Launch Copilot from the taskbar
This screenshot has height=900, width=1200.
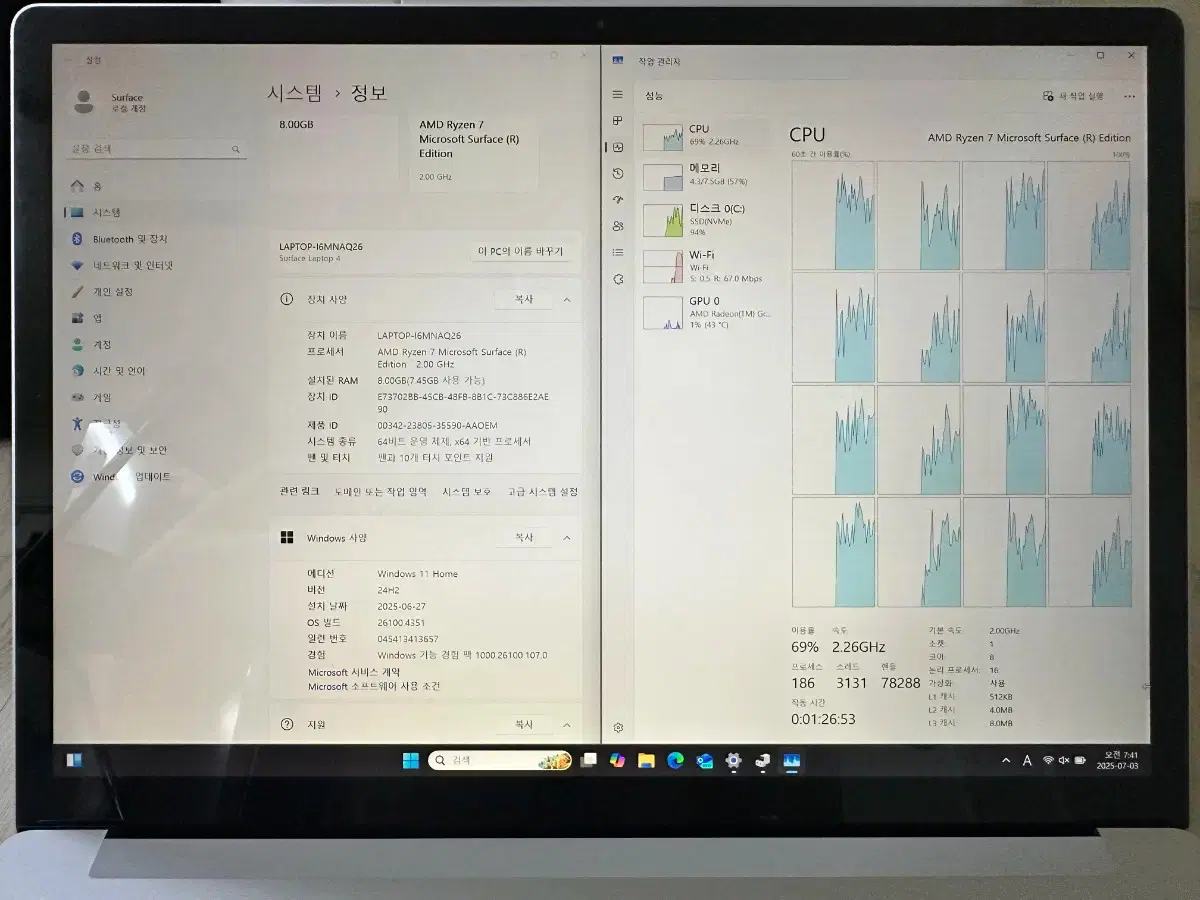click(617, 761)
